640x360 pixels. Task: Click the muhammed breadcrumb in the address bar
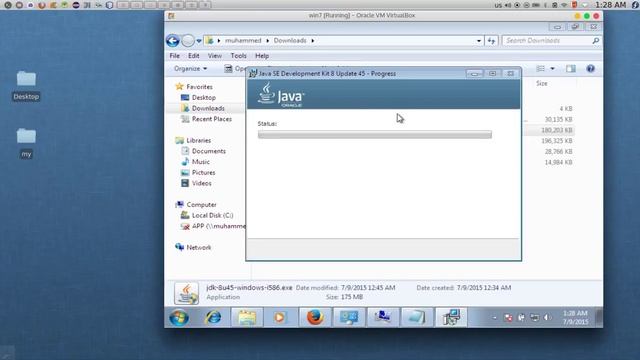point(243,40)
